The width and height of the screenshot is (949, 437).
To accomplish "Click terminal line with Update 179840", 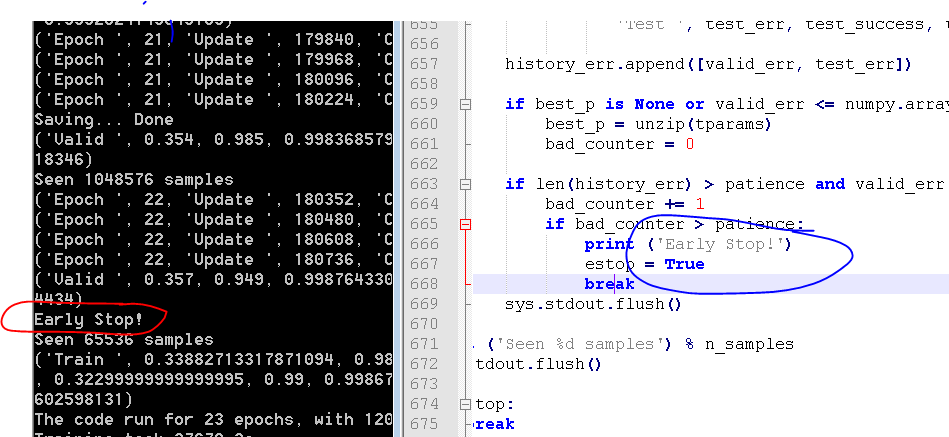I will (213, 39).
